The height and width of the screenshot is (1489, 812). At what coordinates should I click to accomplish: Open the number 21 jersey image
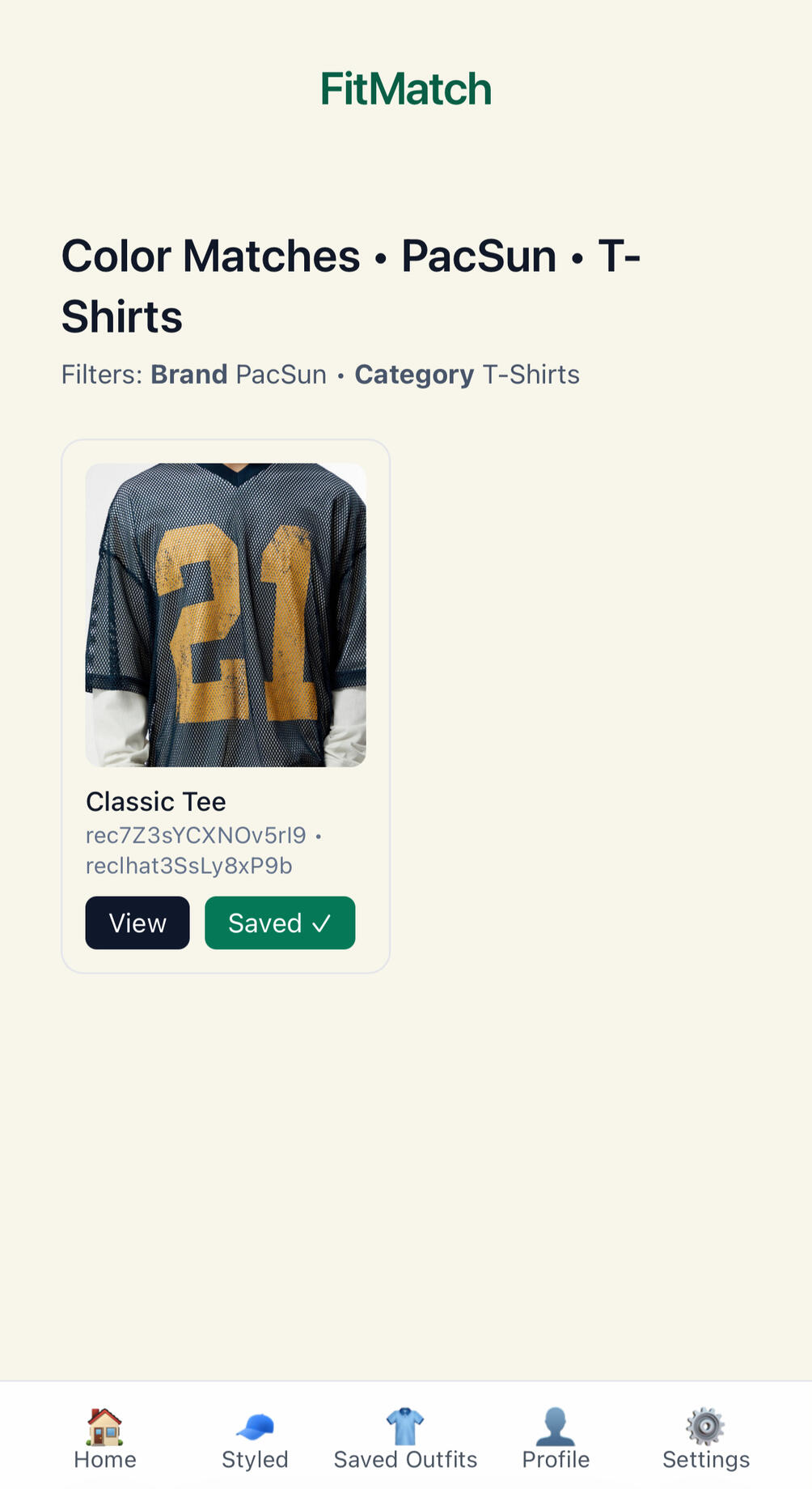tap(226, 615)
